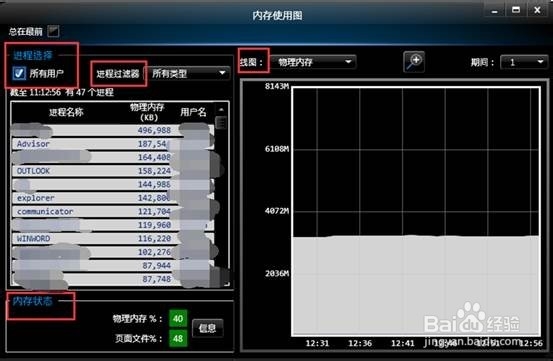Click the 87,944 memory value

pos(157,265)
